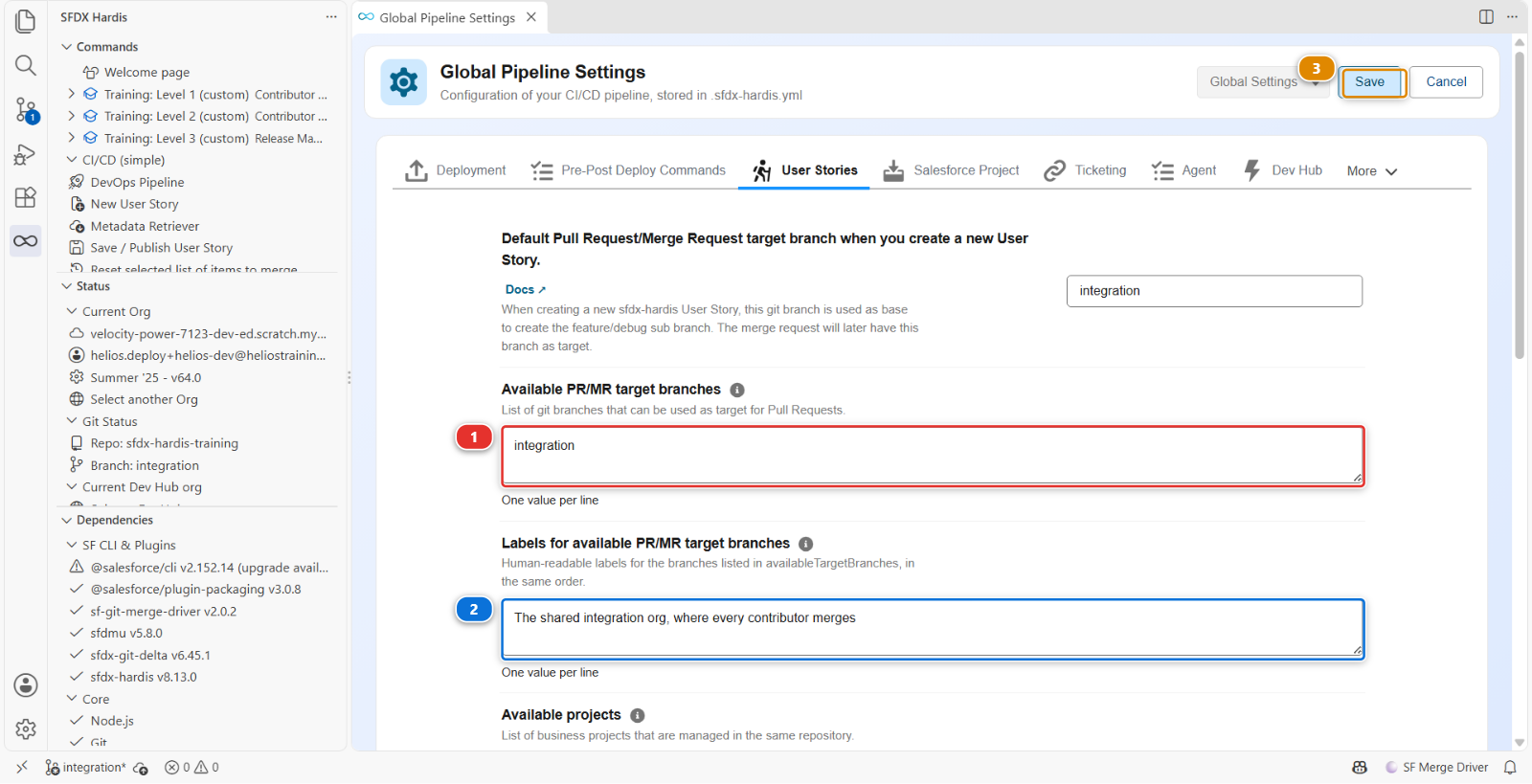Click the editor vertical scrollbar
The image size is (1532, 784).
click(1520, 204)
